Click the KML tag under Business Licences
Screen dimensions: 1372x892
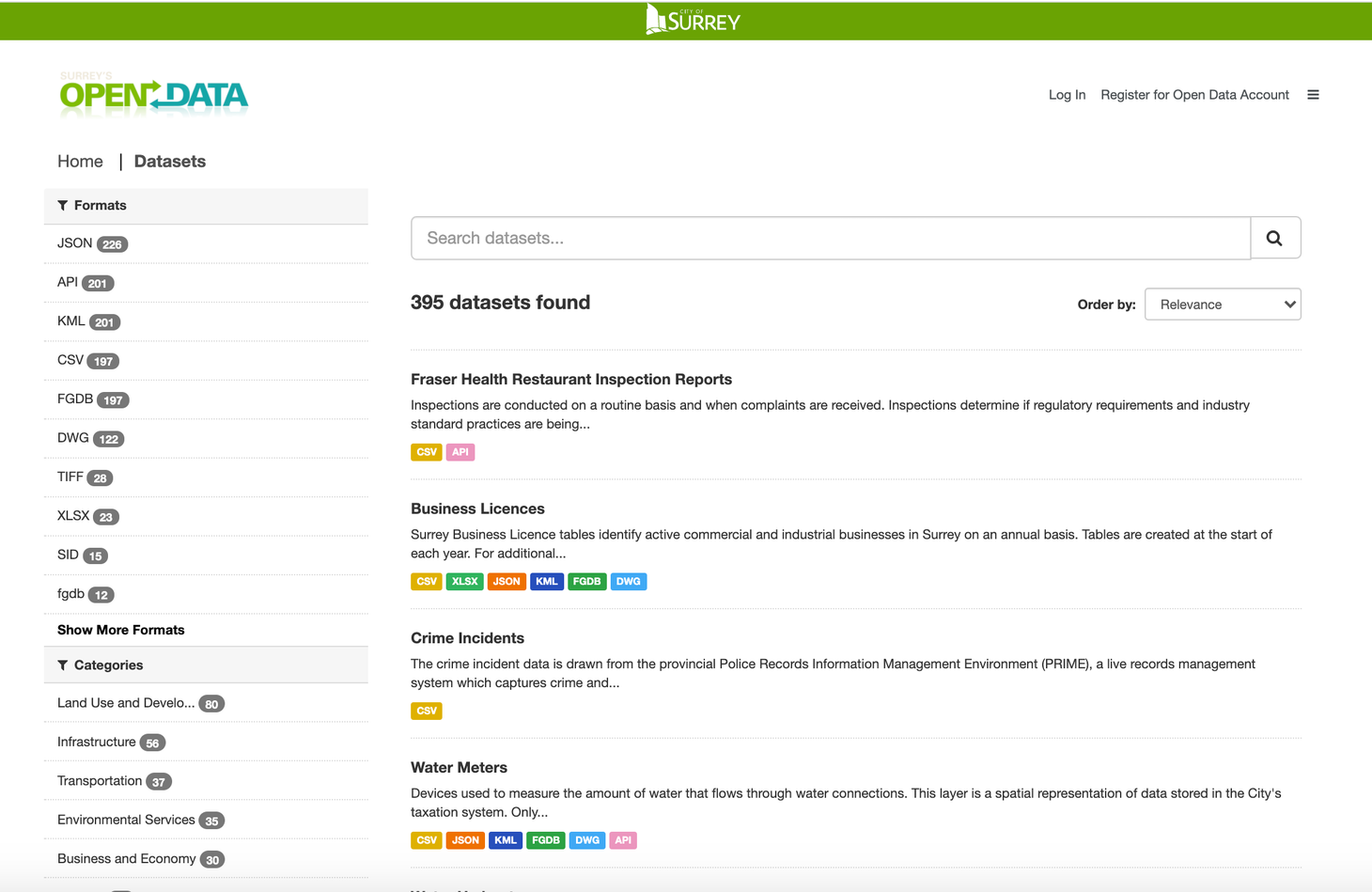point(547,582)
